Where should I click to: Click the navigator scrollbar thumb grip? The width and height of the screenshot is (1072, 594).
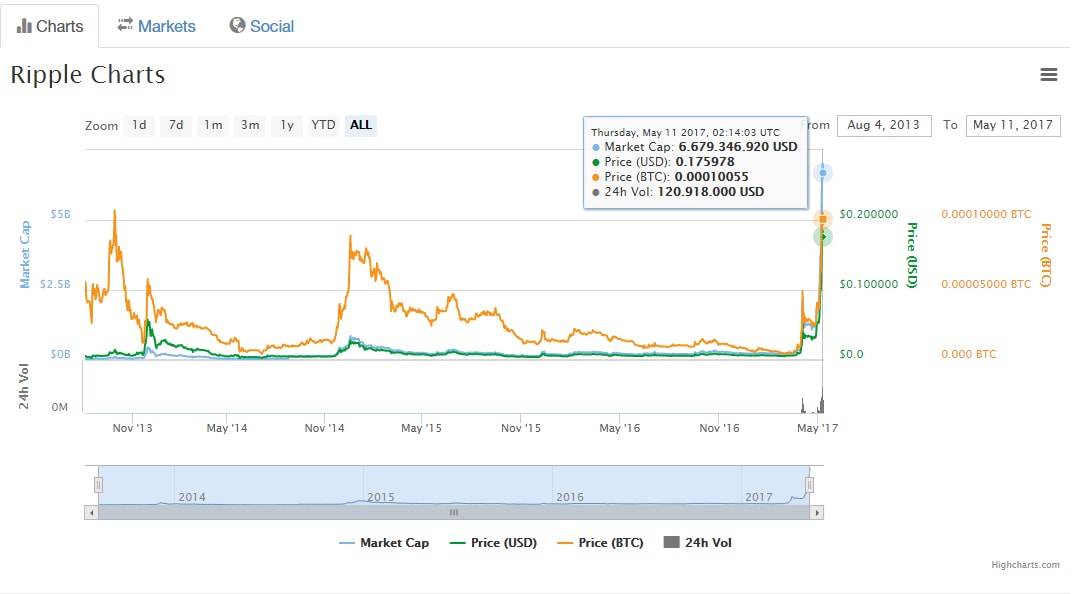click(x=454, y=513)
